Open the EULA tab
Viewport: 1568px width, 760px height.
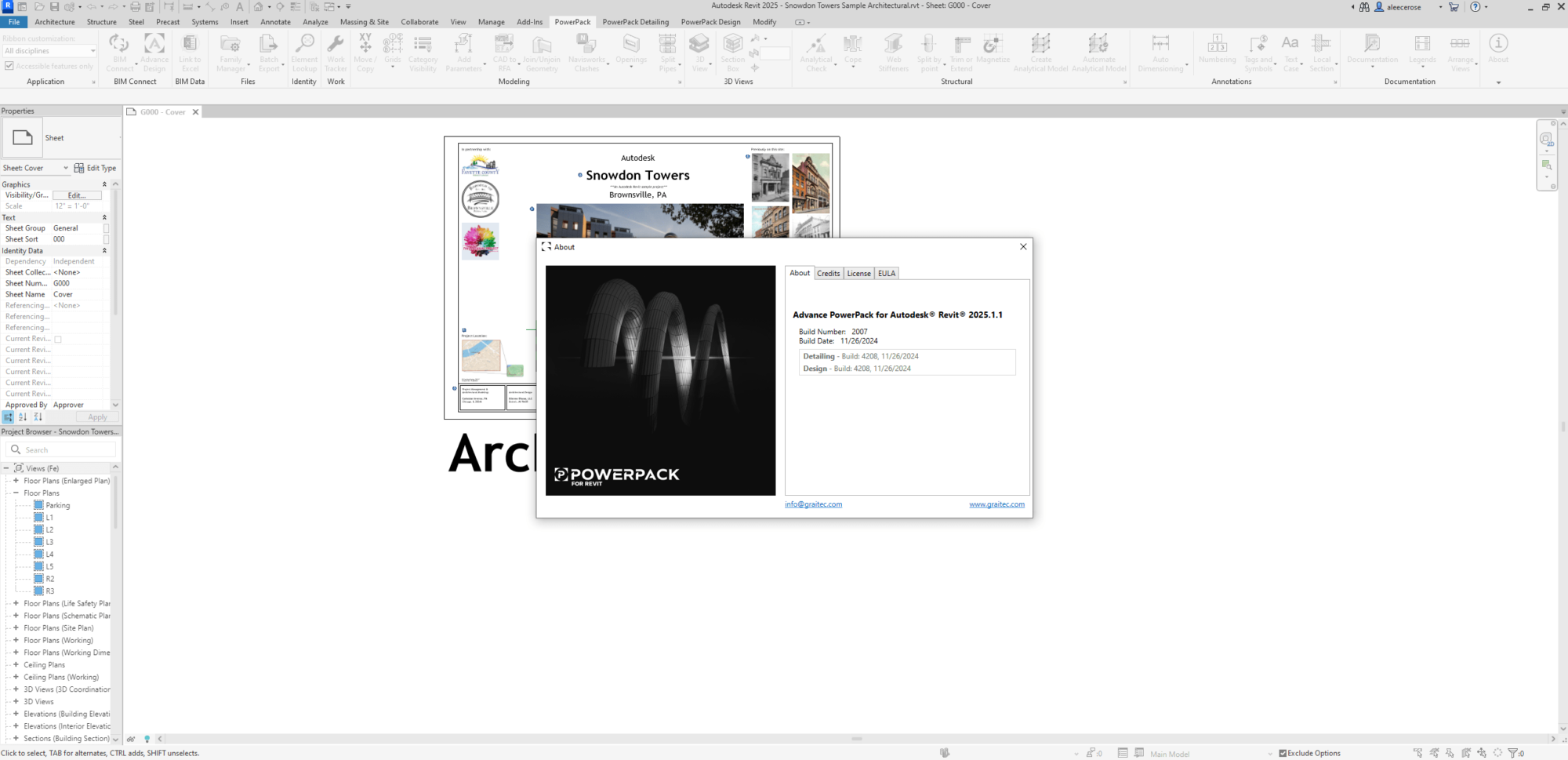tap(886, 273)
